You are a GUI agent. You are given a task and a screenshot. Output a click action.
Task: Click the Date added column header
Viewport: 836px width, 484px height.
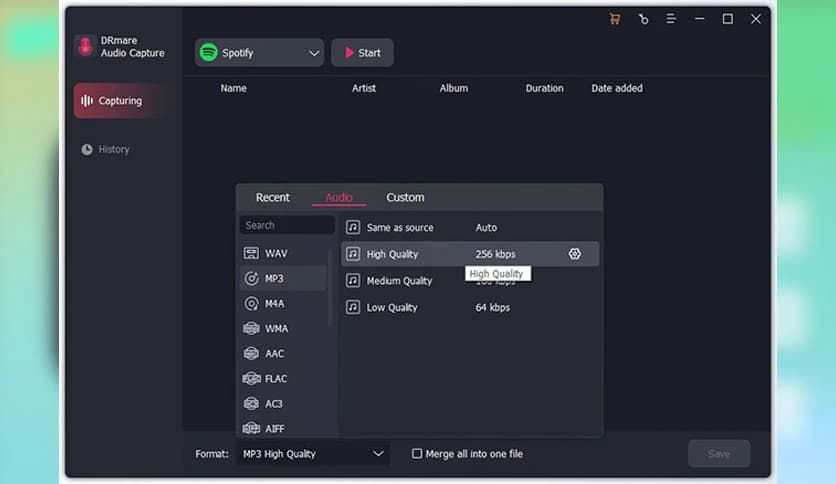617,88
